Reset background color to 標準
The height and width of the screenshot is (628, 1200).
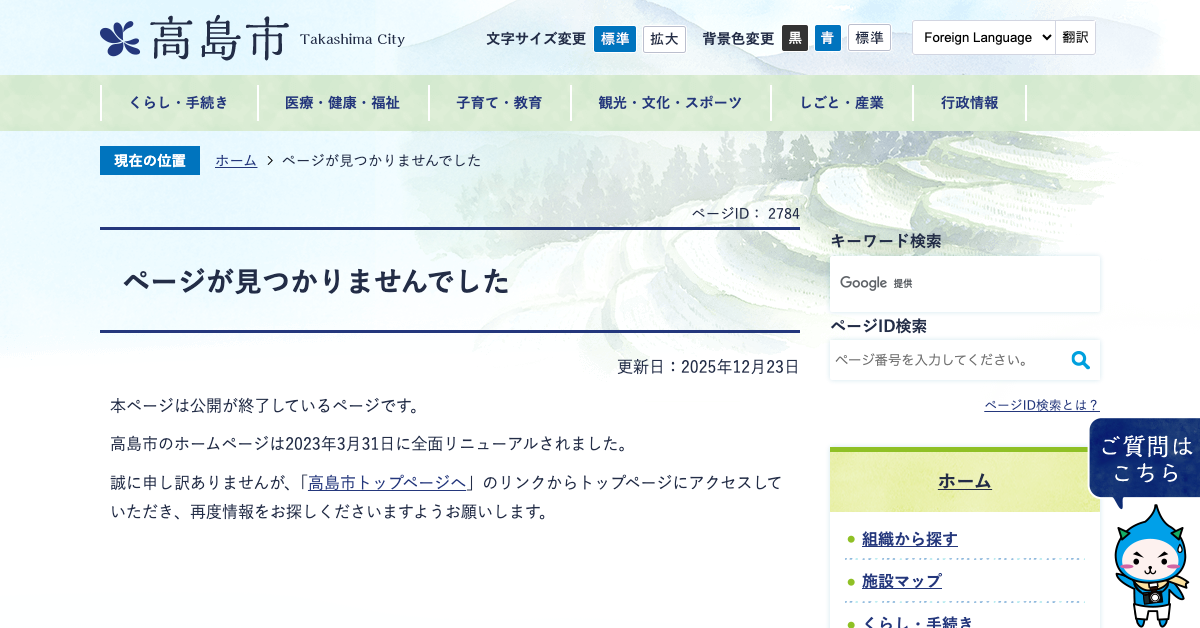869,38
